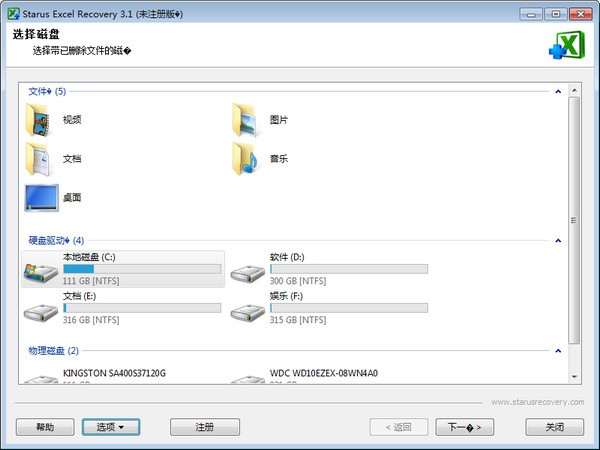Select local disk 本地磁盘 (C:) drive icon
The width and height of the screenshot is (600, 450).
coord(41,271)
